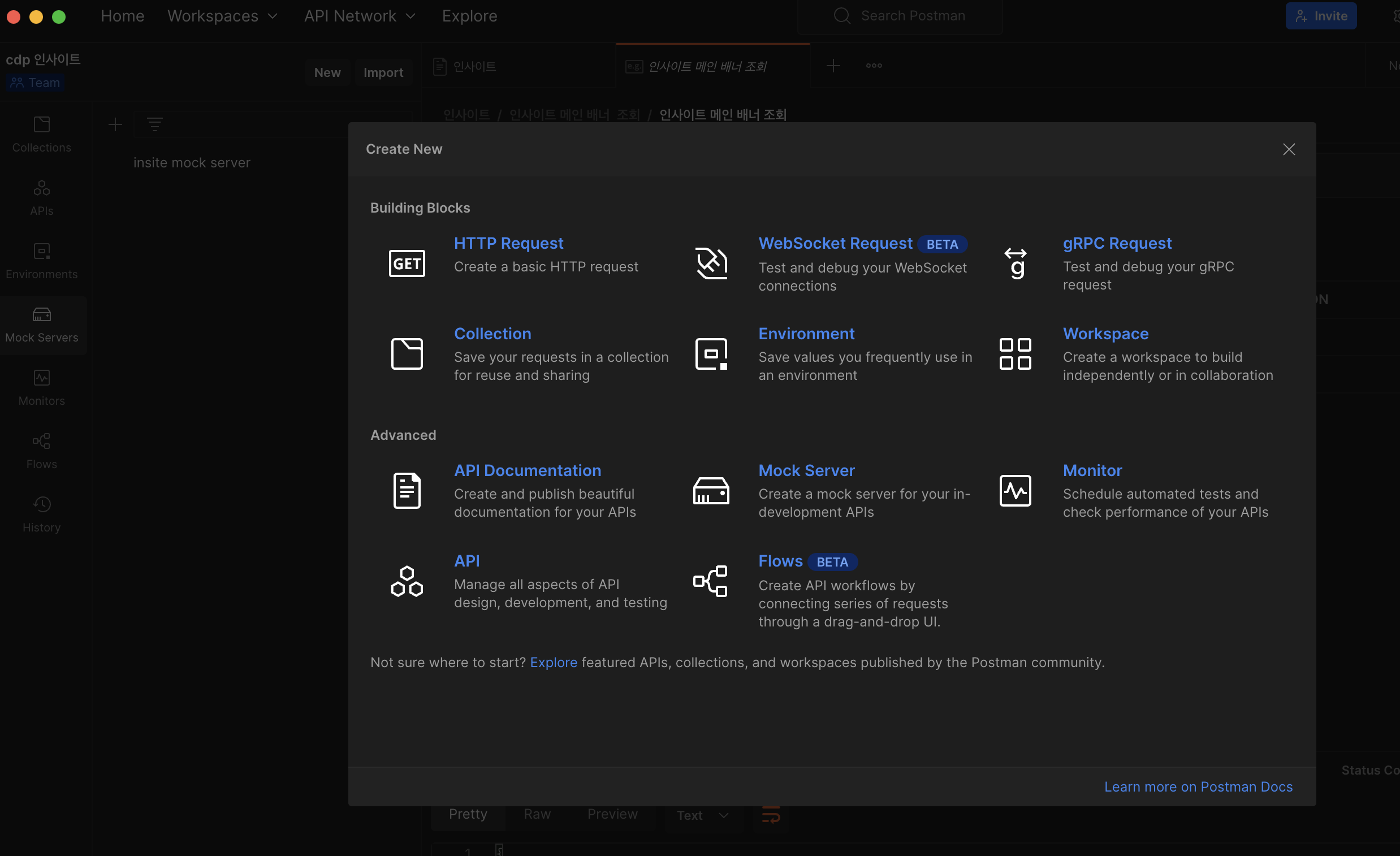This screenshot has width=1400, height=856.
Task: Click the Monitor waveform icon
Action: (1015, 490)
